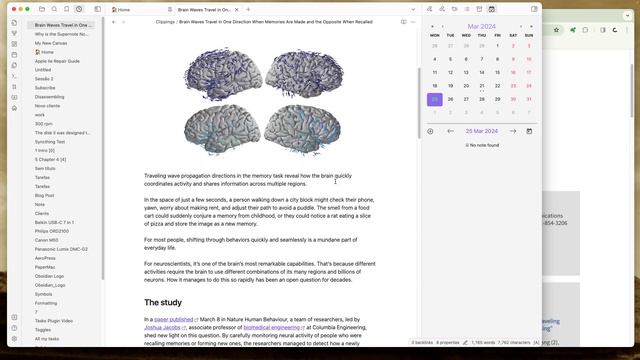Open daily note calendar ribbon icon
This screenshot has width=640, height=360.
pyautogui.click(x=14, y=55)
